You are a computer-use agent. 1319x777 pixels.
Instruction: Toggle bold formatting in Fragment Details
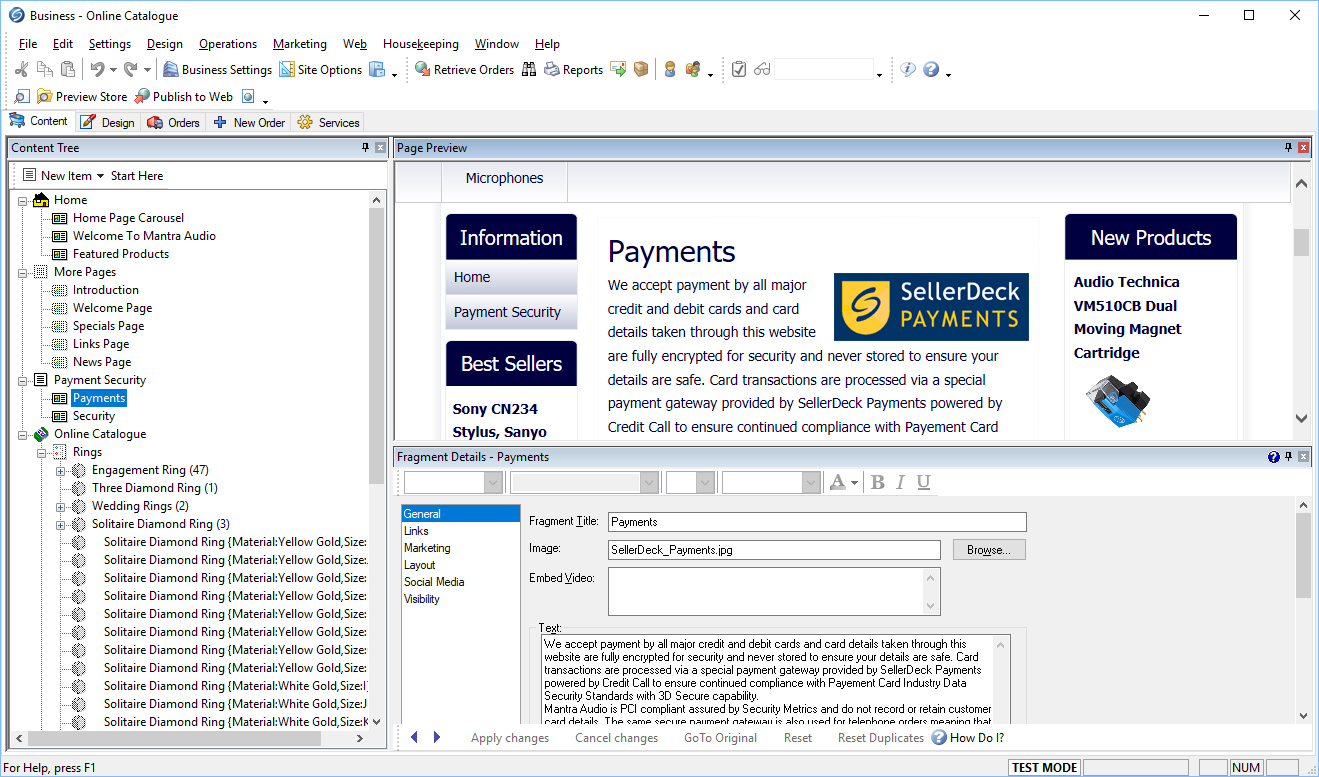pyautogui.click(x=878, y=483)
